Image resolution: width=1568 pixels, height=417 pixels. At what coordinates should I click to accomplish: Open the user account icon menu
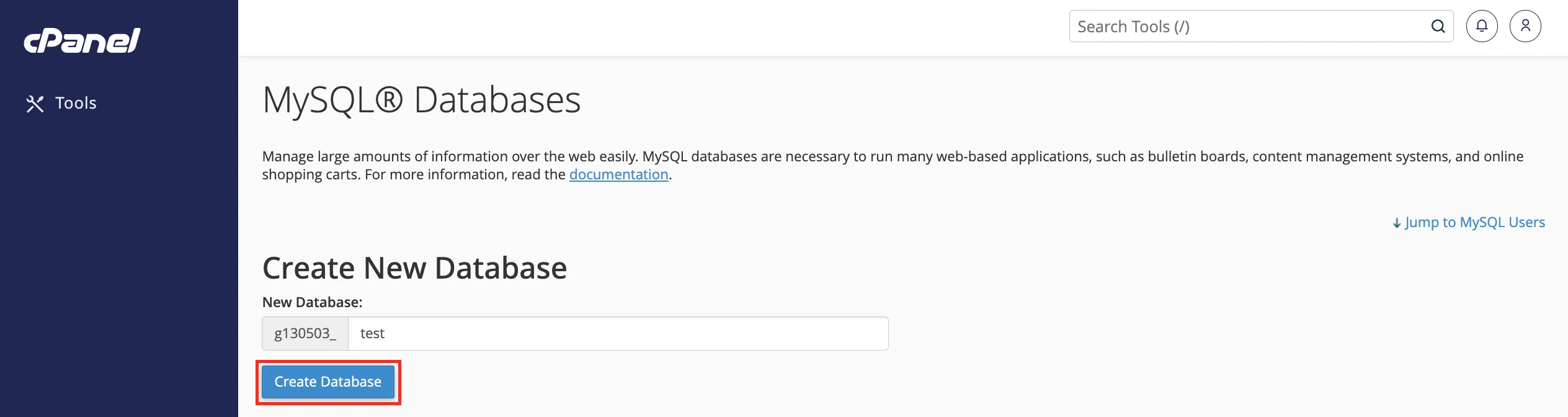pyautogui.click(x=1525, y=26)
